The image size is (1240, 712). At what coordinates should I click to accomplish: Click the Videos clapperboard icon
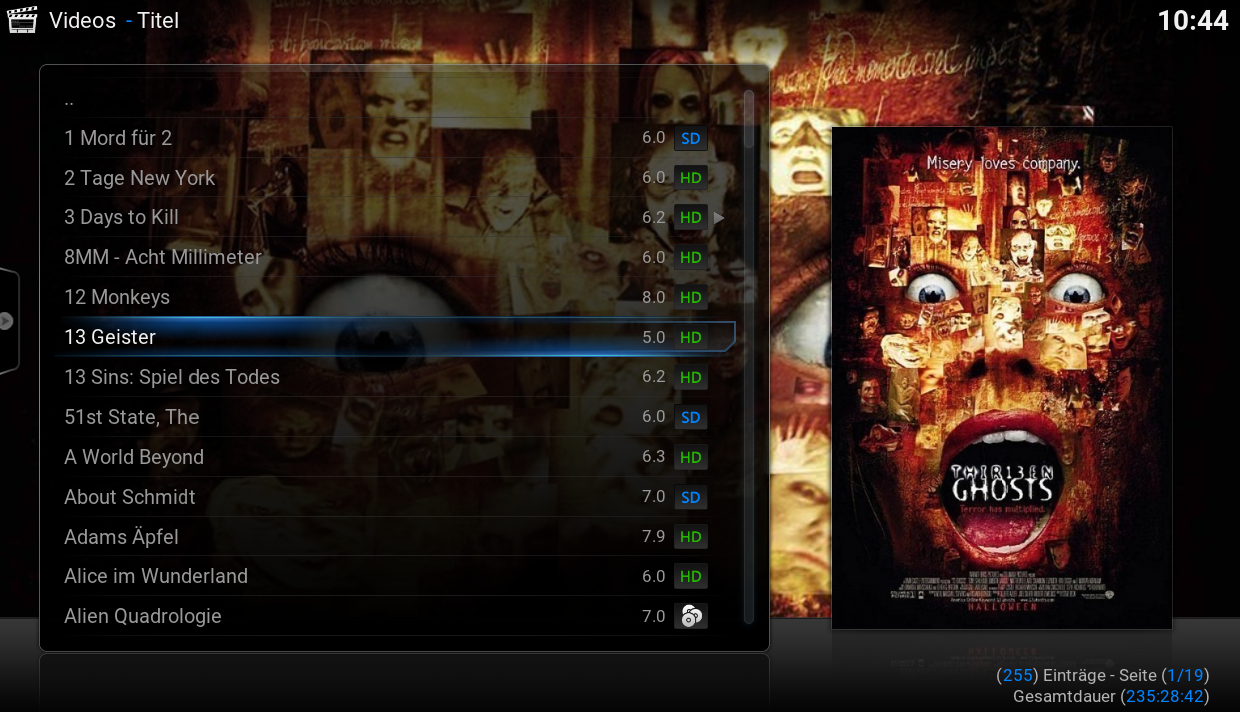click(22, 19)
